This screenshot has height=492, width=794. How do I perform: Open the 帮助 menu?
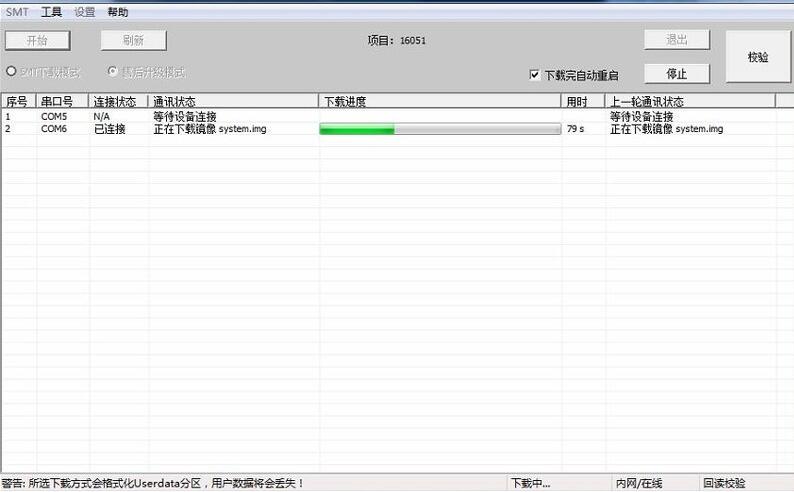point(117,12)
